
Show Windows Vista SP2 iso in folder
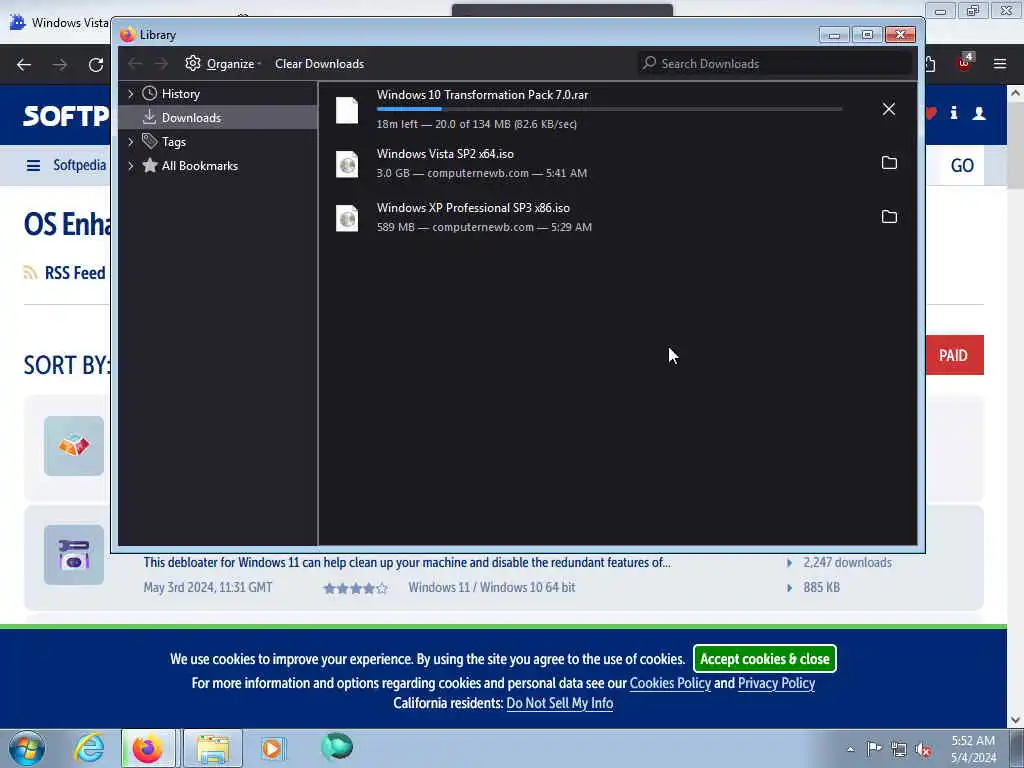(x=889, y=163)
